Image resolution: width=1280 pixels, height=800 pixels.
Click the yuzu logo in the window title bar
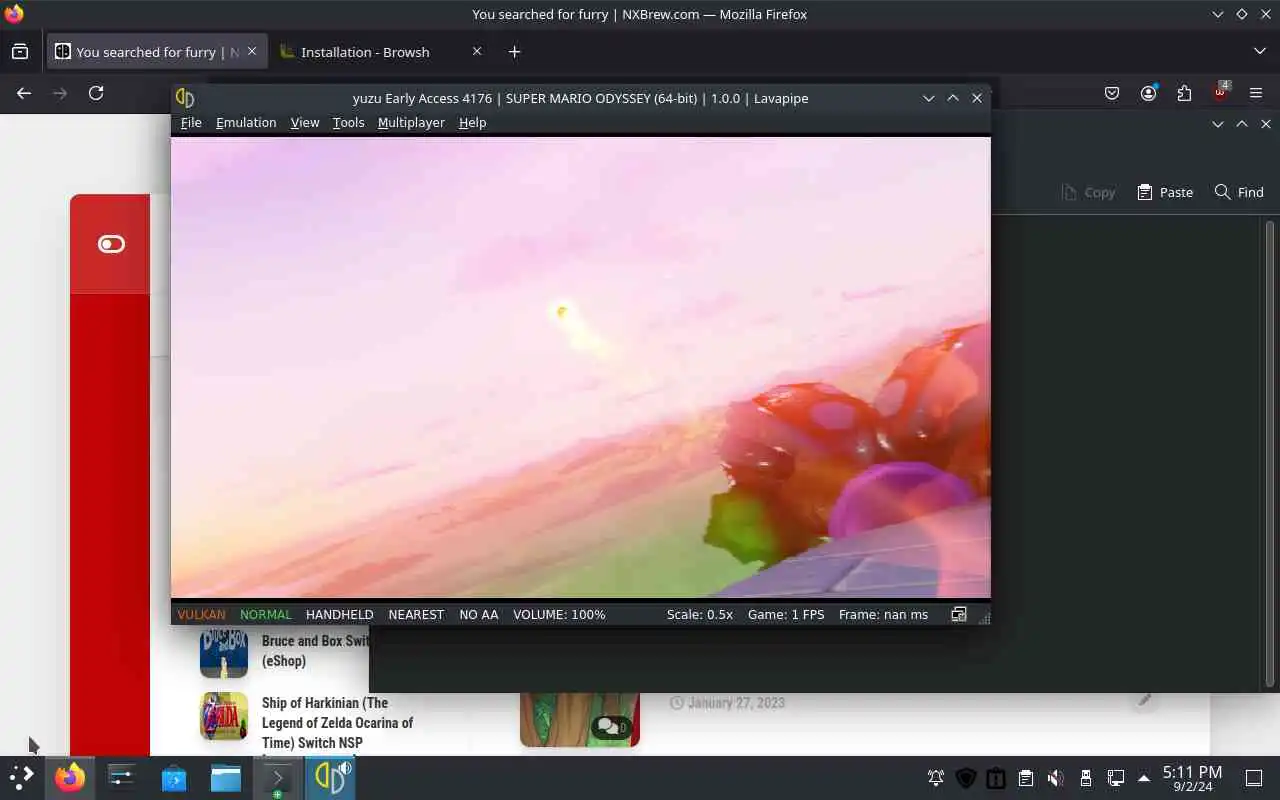tap(185, 97)
